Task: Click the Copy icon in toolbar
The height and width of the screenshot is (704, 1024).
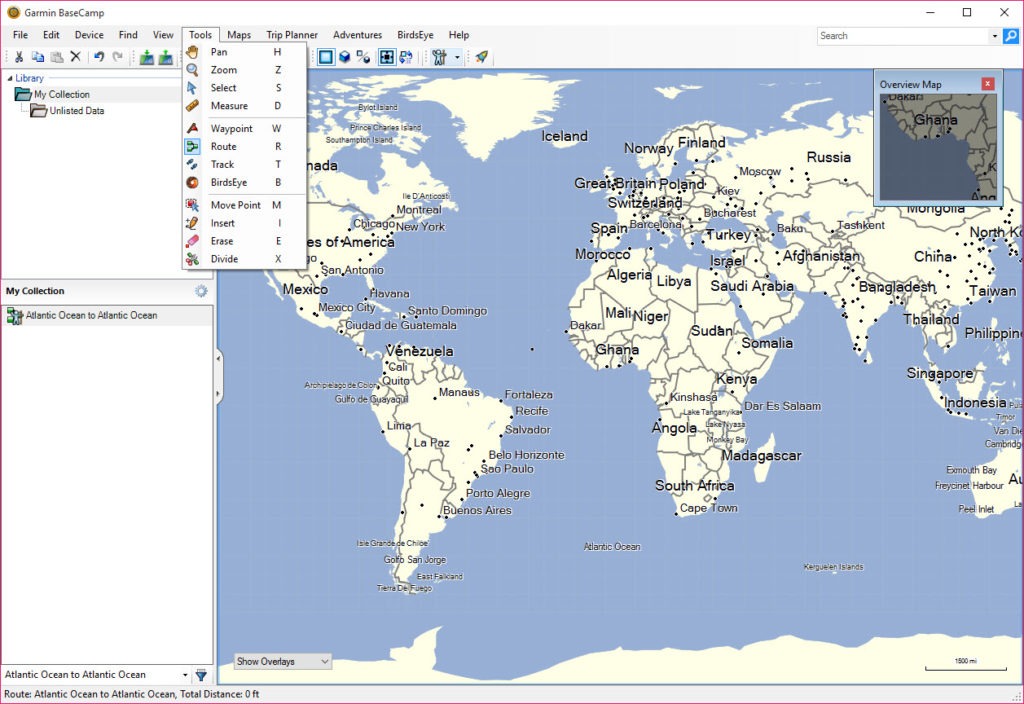Action: pos(38,57)
